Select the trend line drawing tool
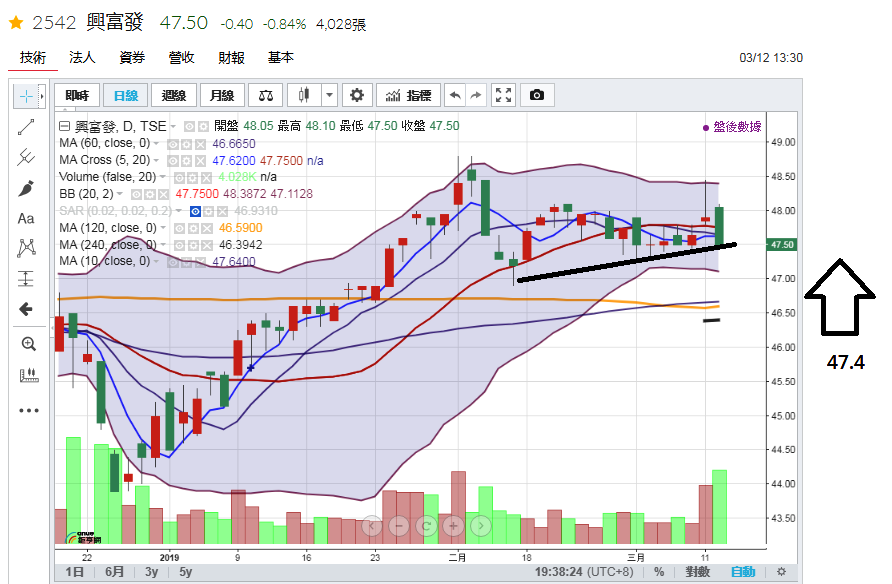Viewport: 892px width, 584px height. point(26,127)
